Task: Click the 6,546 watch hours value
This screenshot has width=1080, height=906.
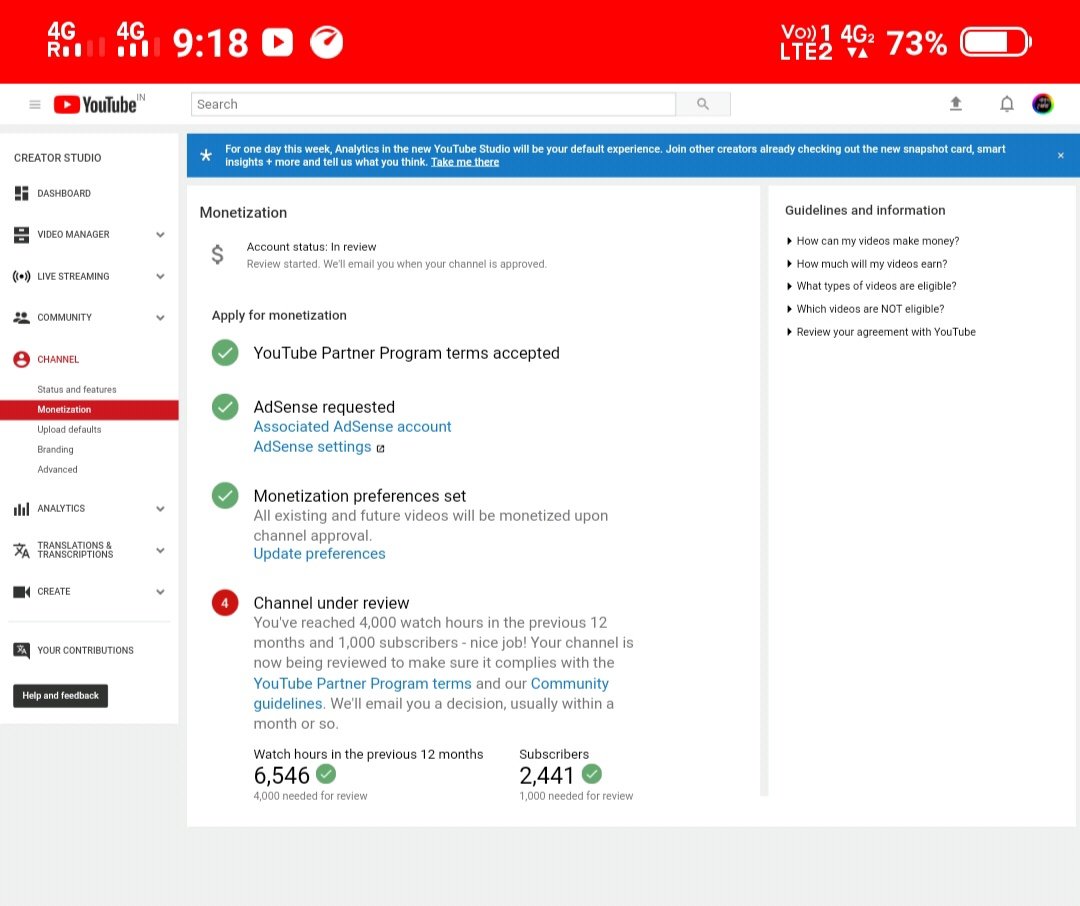Action: pos(282,775)
